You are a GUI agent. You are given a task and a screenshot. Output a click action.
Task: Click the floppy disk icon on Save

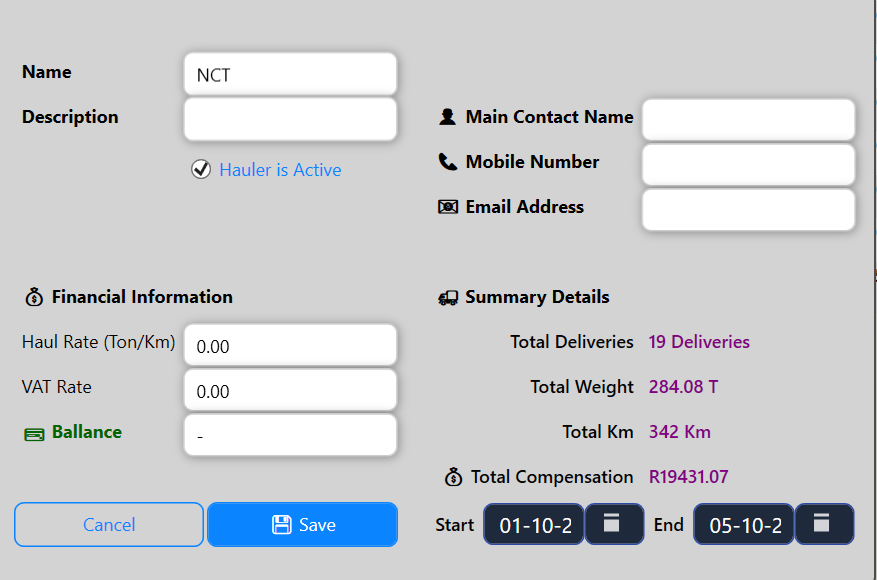pos(281,525)
